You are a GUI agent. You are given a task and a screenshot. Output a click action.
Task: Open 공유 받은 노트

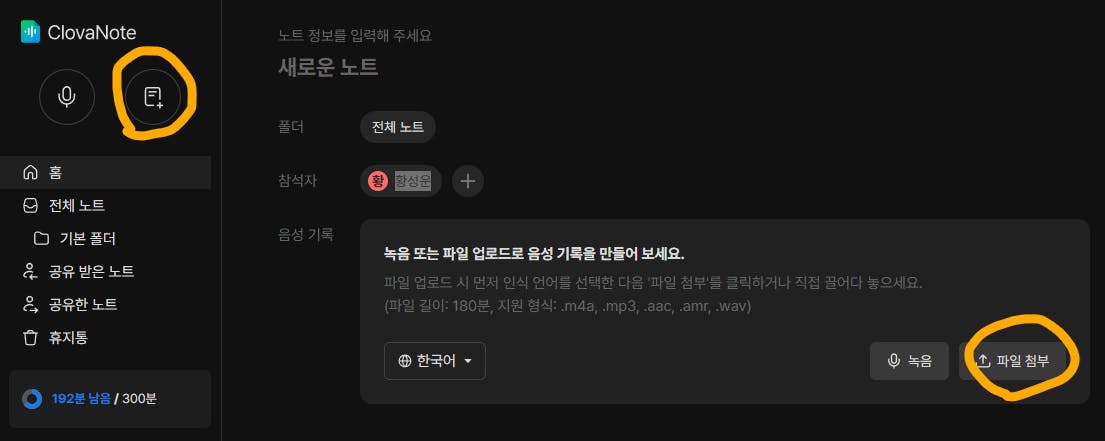(x=106, y=271)
